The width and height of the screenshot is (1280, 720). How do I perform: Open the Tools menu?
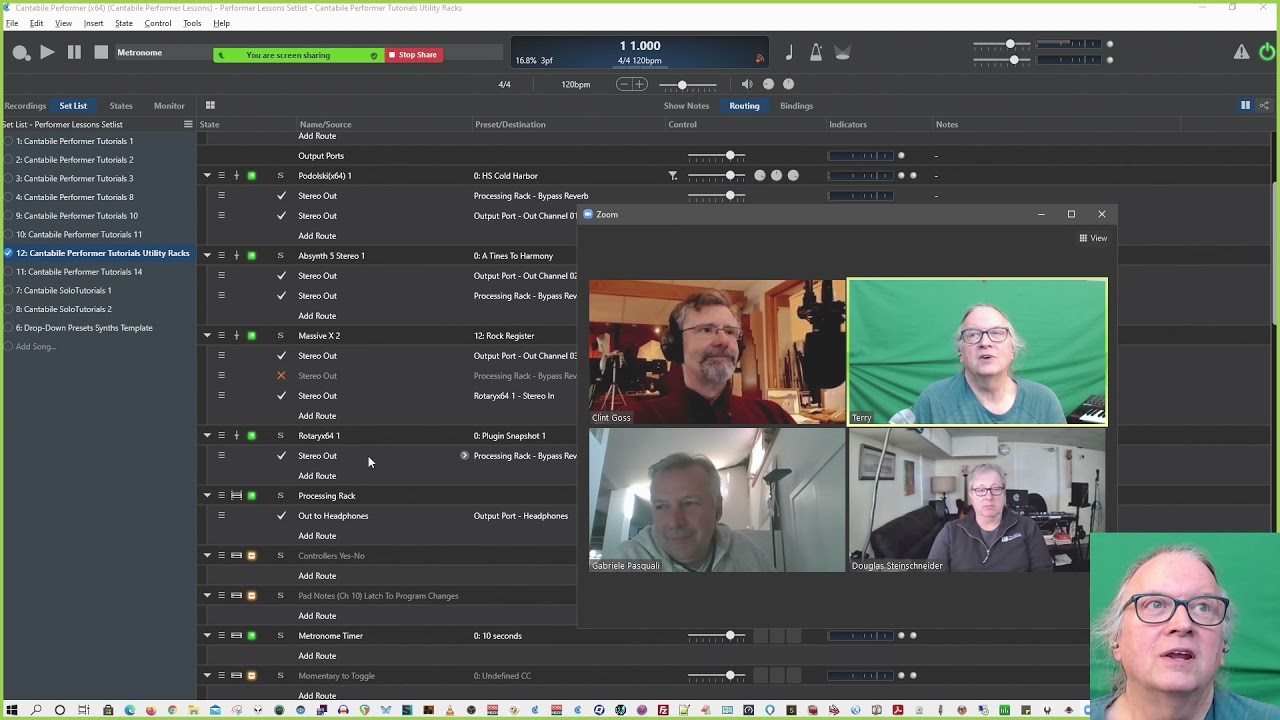(192, 23)
